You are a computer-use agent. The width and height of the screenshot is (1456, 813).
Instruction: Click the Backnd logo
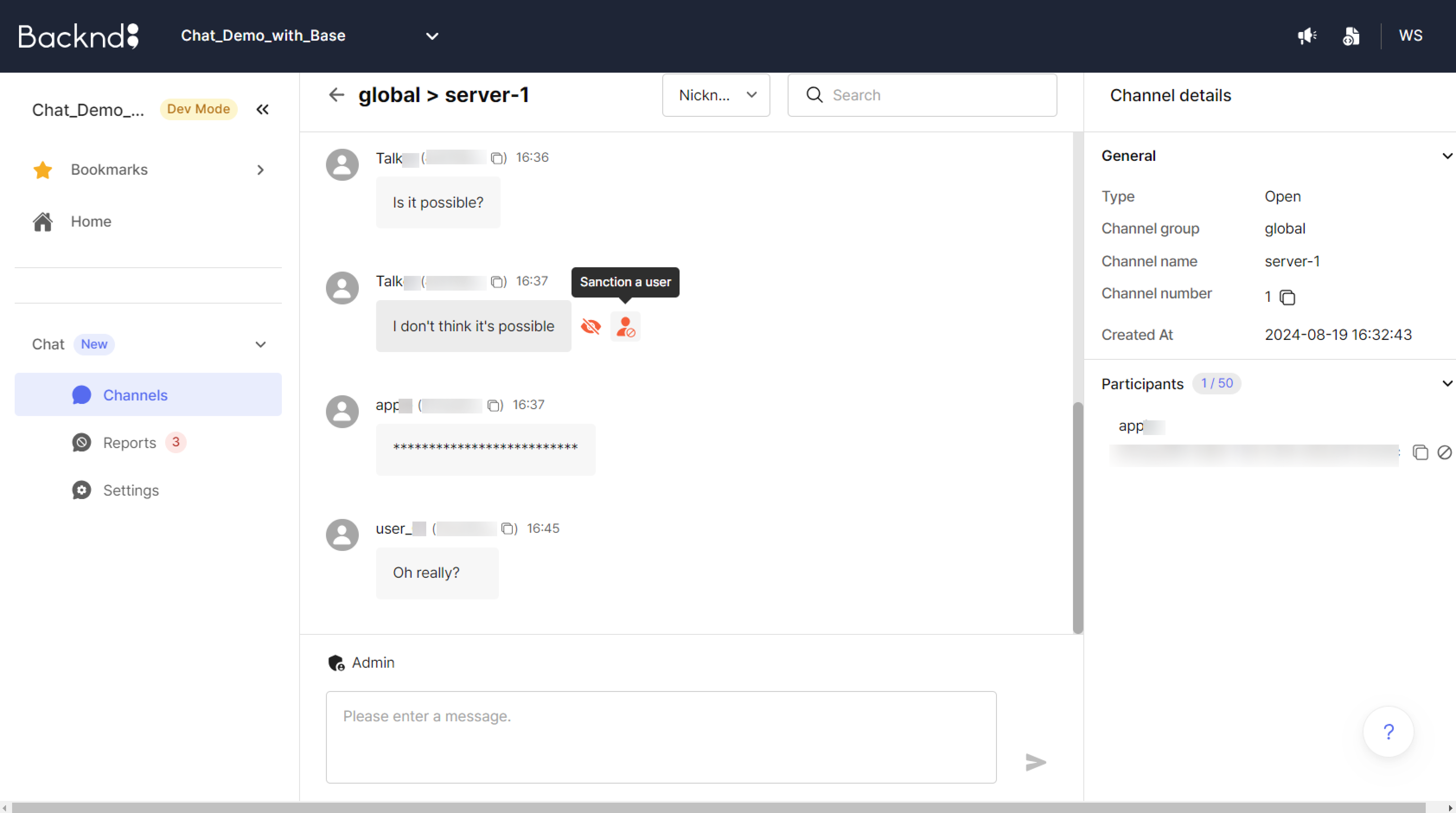[78, 36]
